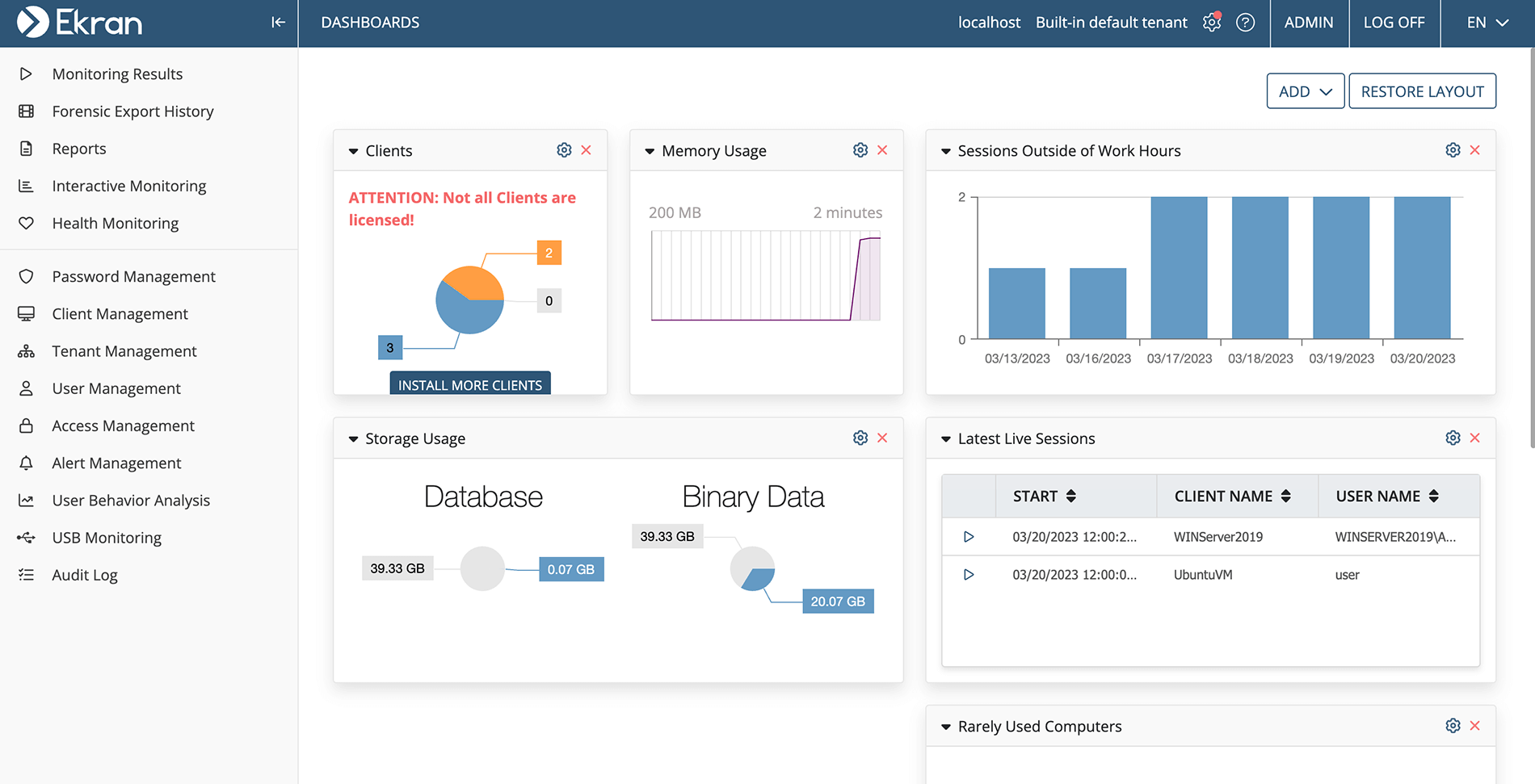This screenshot has width=1535, height=784.
Task: Open Forensic Export History
Action: coord(132,111)
